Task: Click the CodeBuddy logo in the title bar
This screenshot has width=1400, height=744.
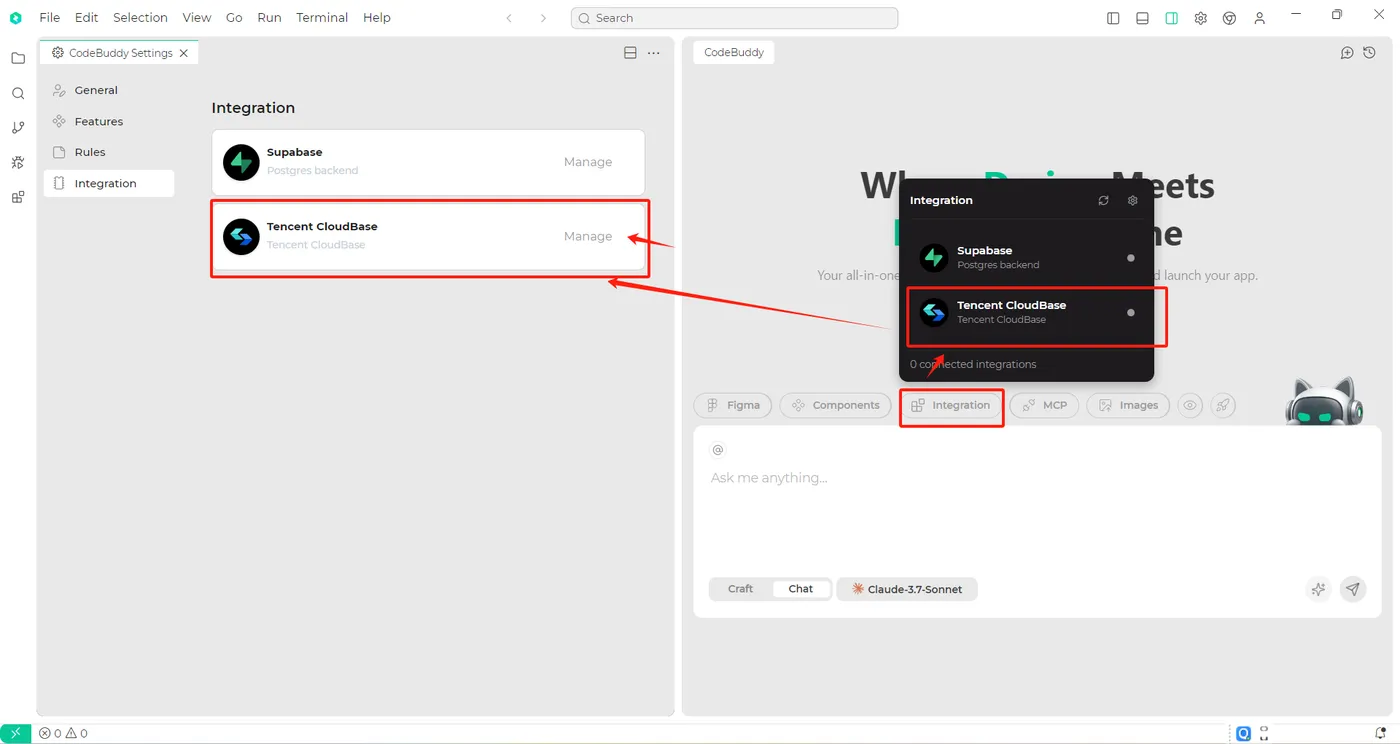Action: [16, 18]
